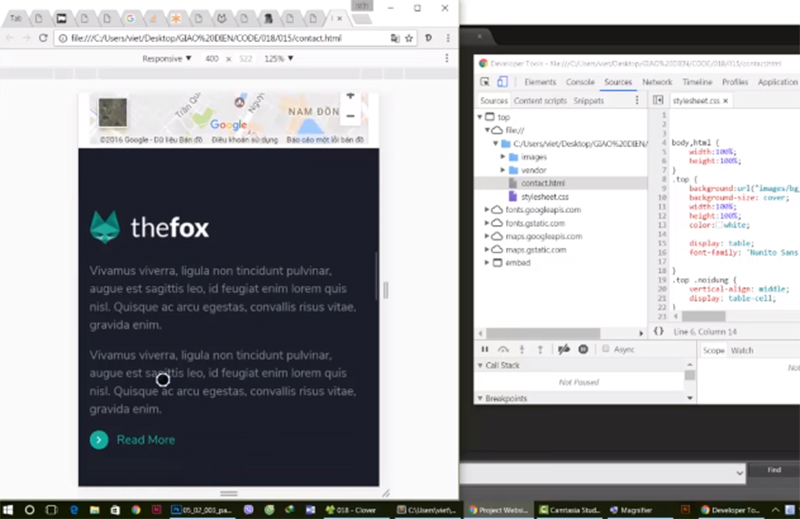Open the Responsive device dropdown
The image size is (800, 519).
pos(166,59)
